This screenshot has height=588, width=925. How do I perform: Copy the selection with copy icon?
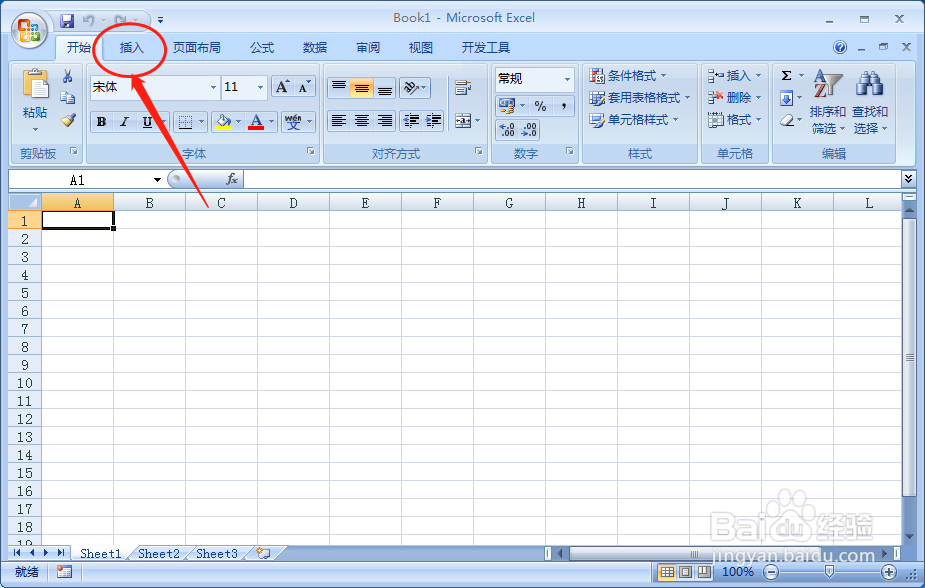tap(68, 98)
